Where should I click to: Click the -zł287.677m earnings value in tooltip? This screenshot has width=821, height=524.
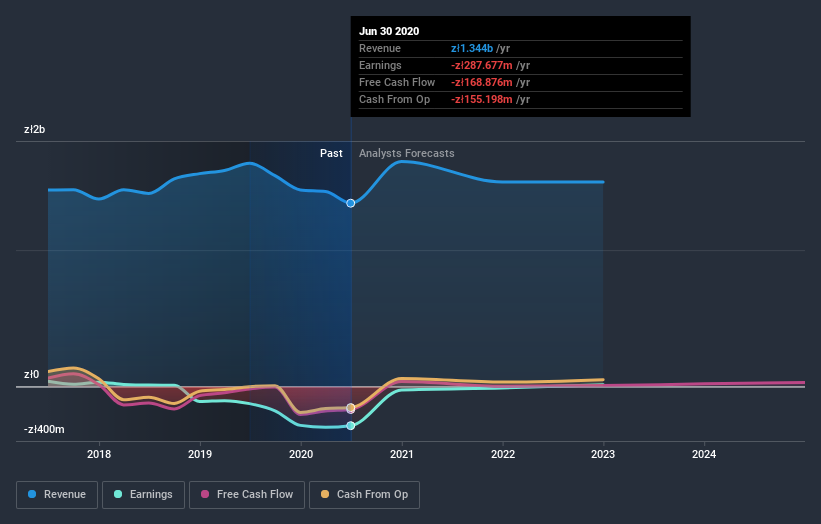point(482,65)
